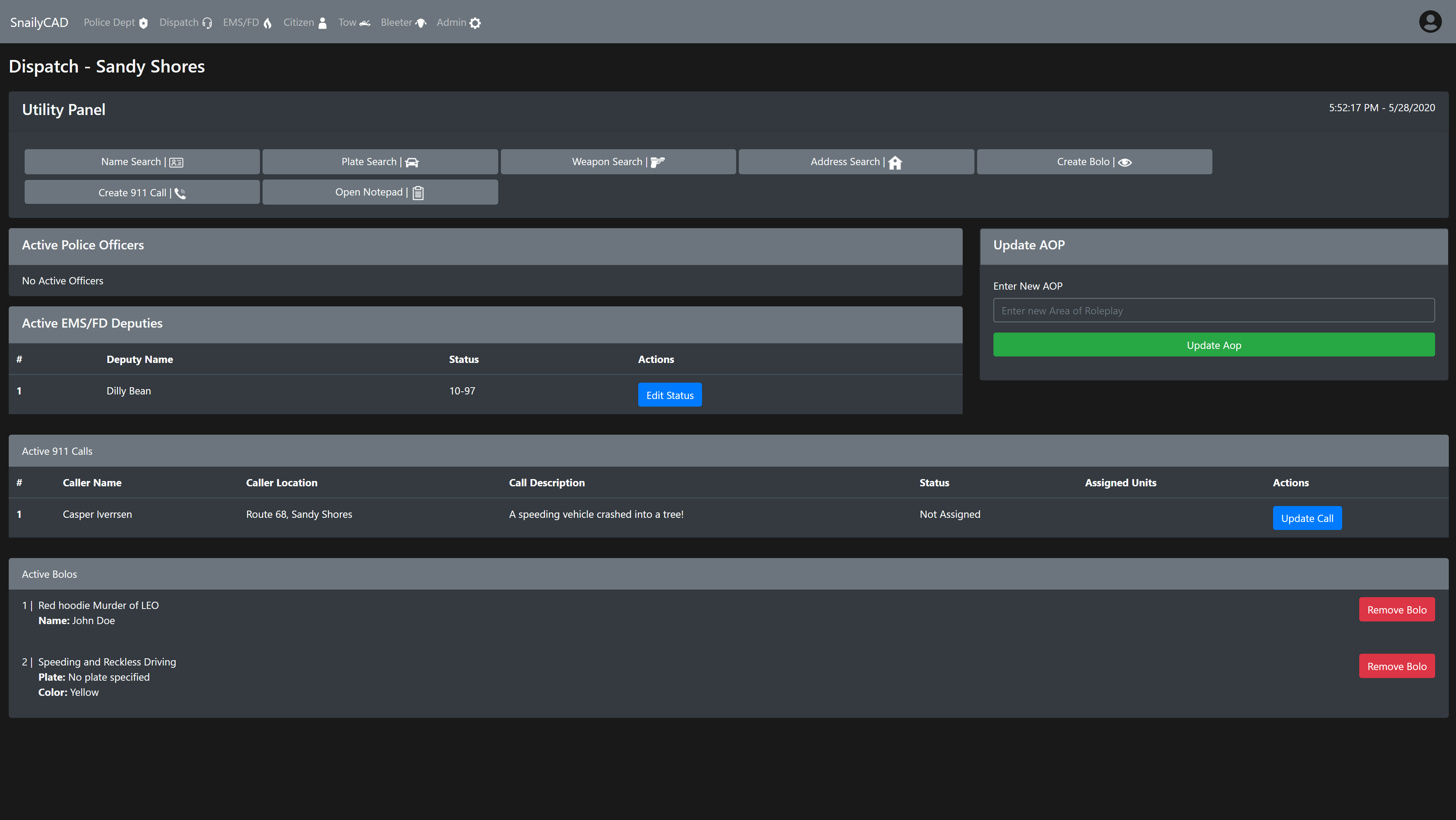
Task: Launch Weapon Search with the gun icon
Action: [618, 162]
